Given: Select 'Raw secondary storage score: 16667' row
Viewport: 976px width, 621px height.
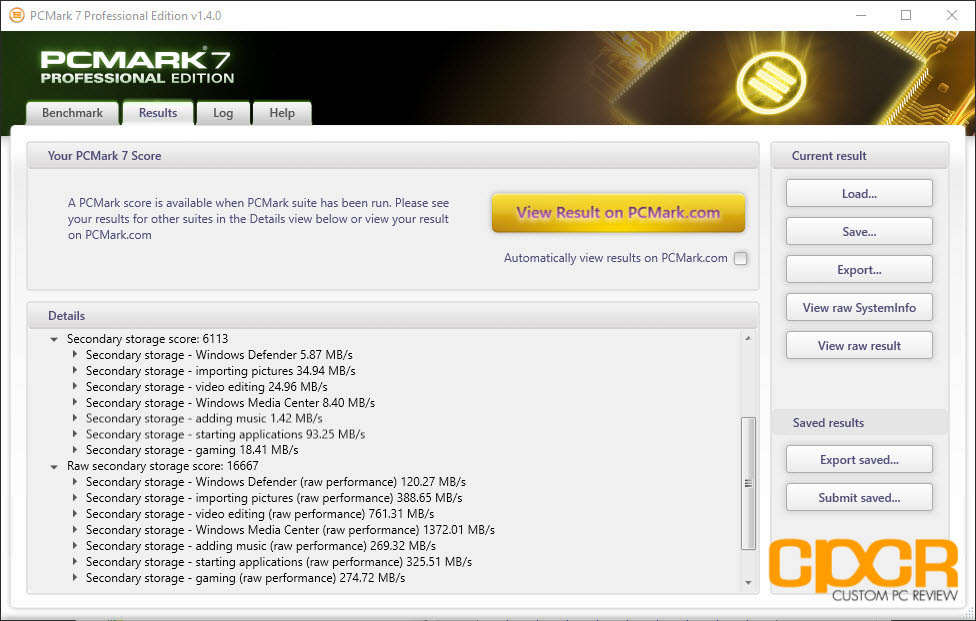Looking at the screenshot, I should tap(162, 466).
